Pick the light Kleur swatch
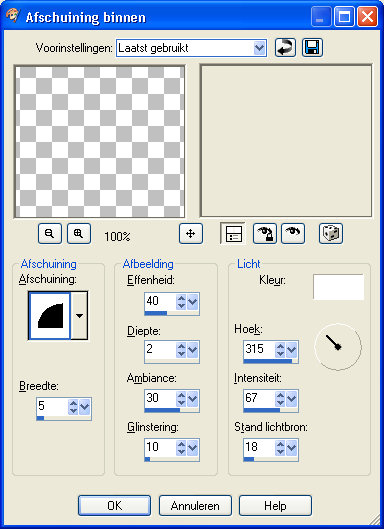Viewport: 384px width, 529px height. coord(338,287)
